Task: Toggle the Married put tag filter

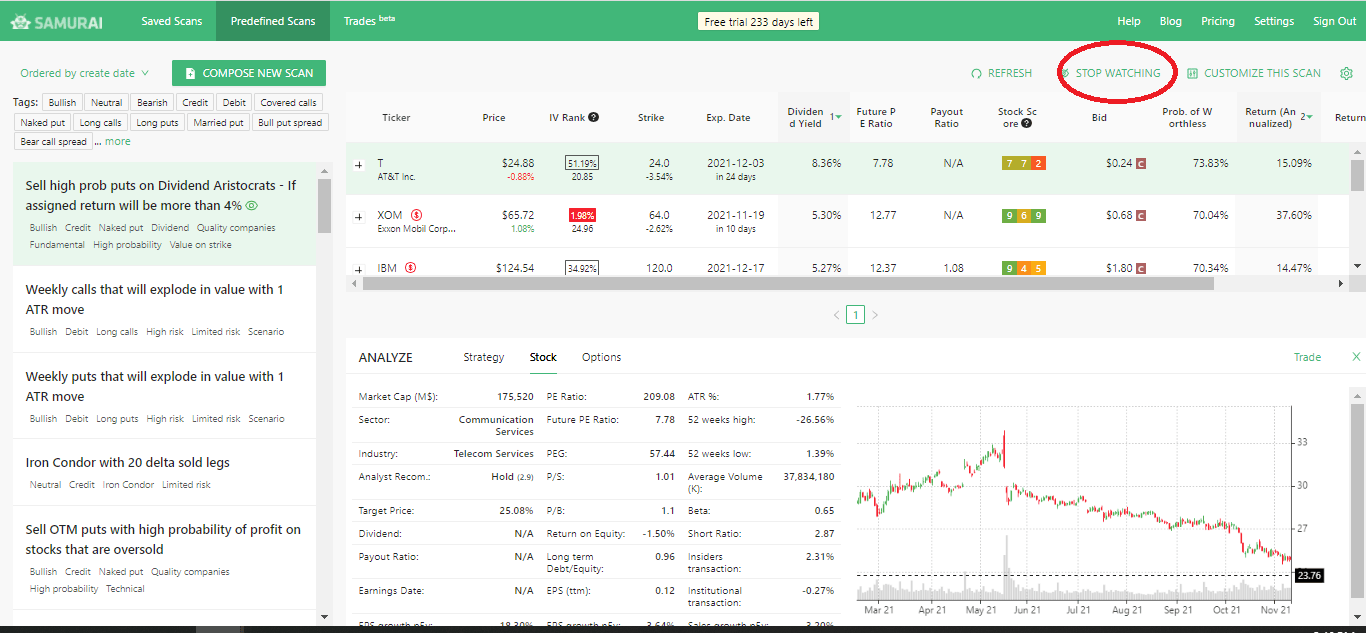Action: coord(218,122)
